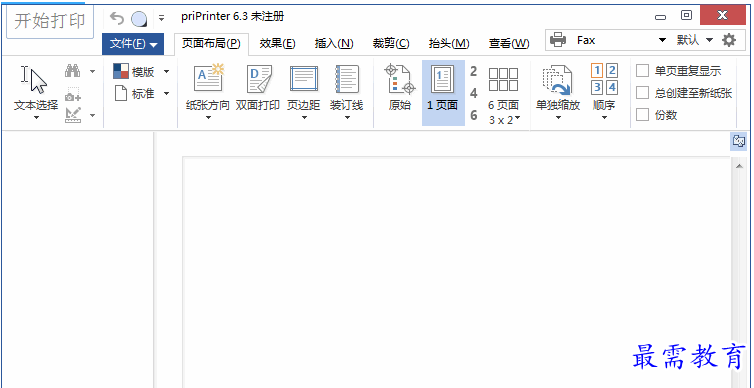Expand the measure tool dropdown arrow
Image resolution: width=754 pixels, height=388 pixels.
coord(92,115)
